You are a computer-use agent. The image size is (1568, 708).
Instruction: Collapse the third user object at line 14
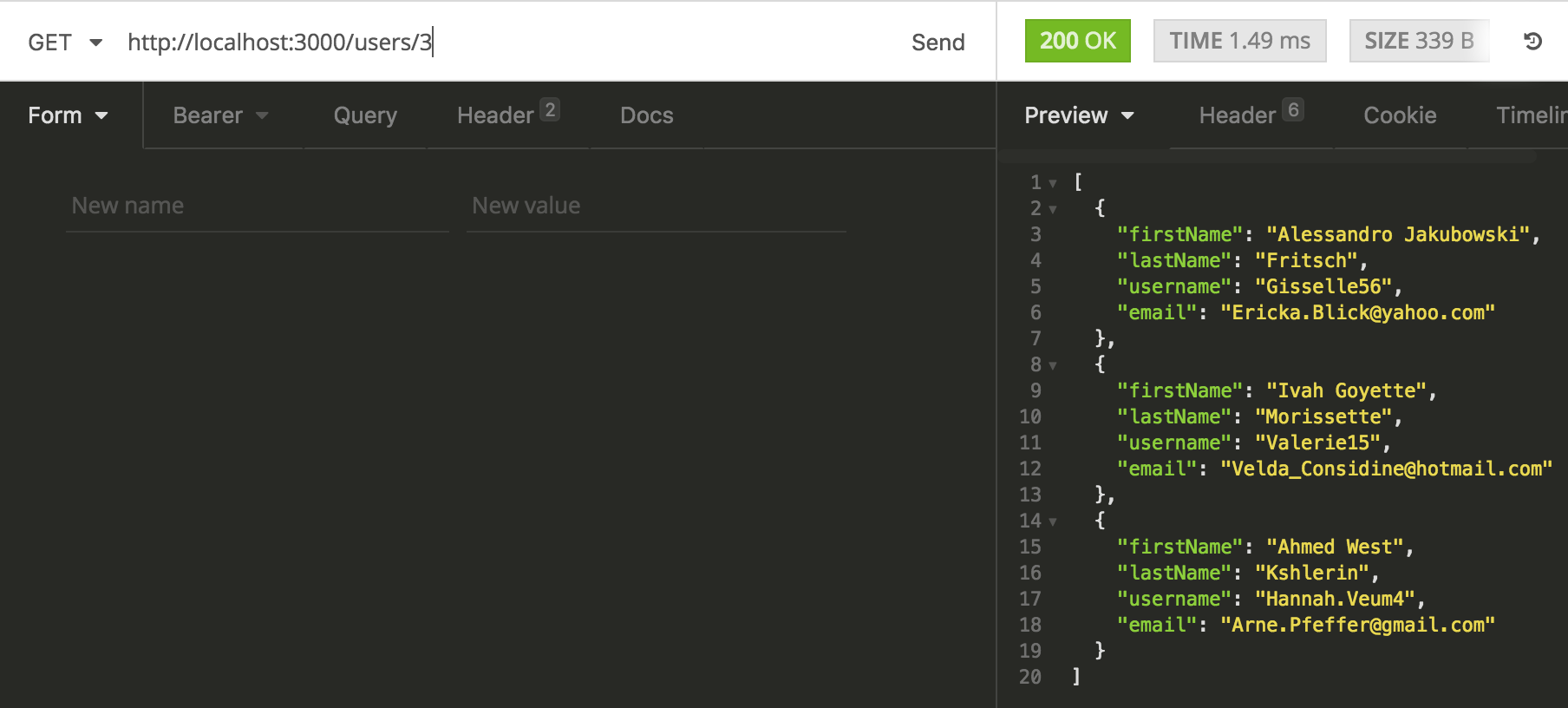point(1053,521)
